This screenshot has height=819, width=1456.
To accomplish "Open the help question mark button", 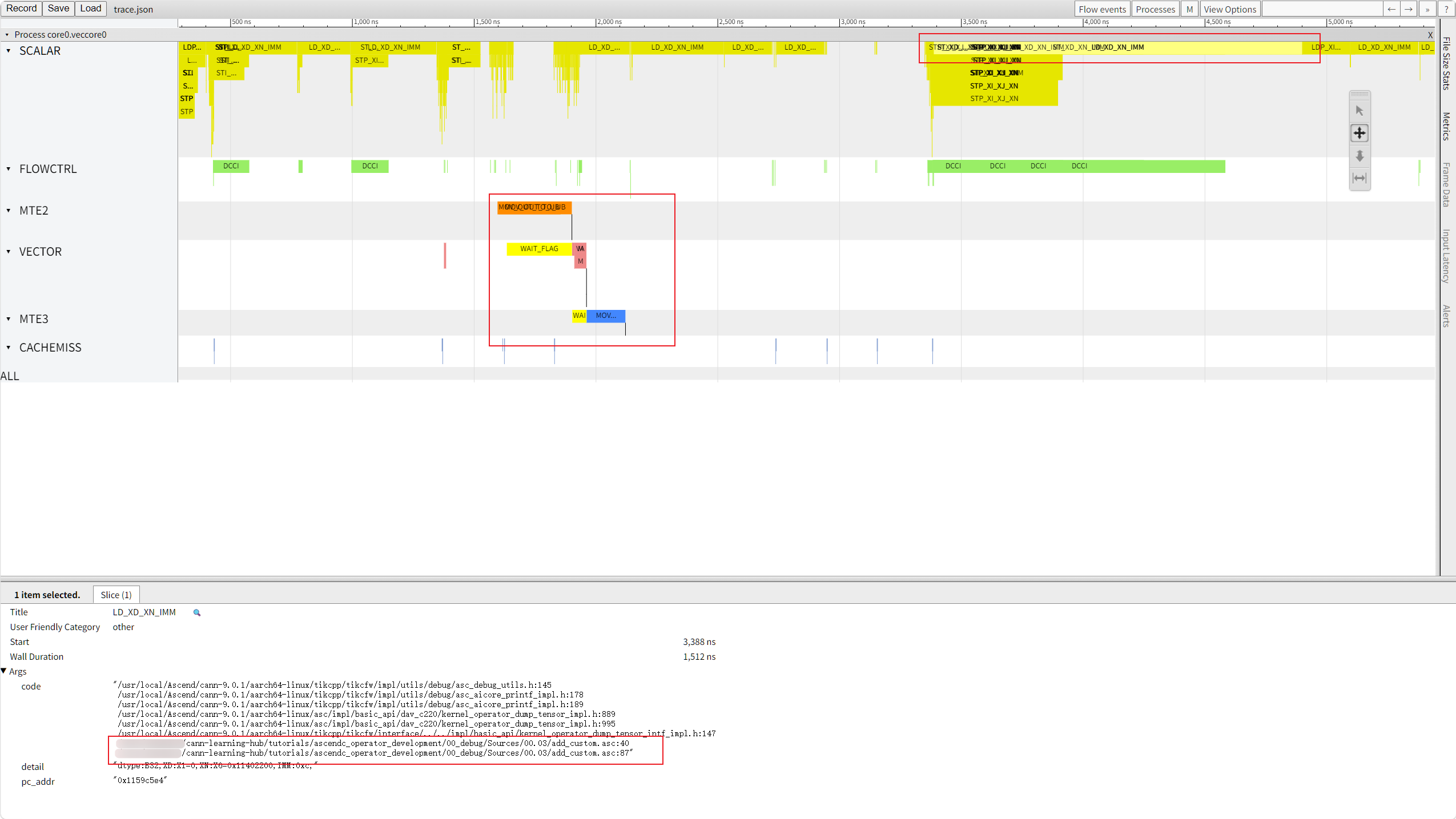I will pos(1446,9).
